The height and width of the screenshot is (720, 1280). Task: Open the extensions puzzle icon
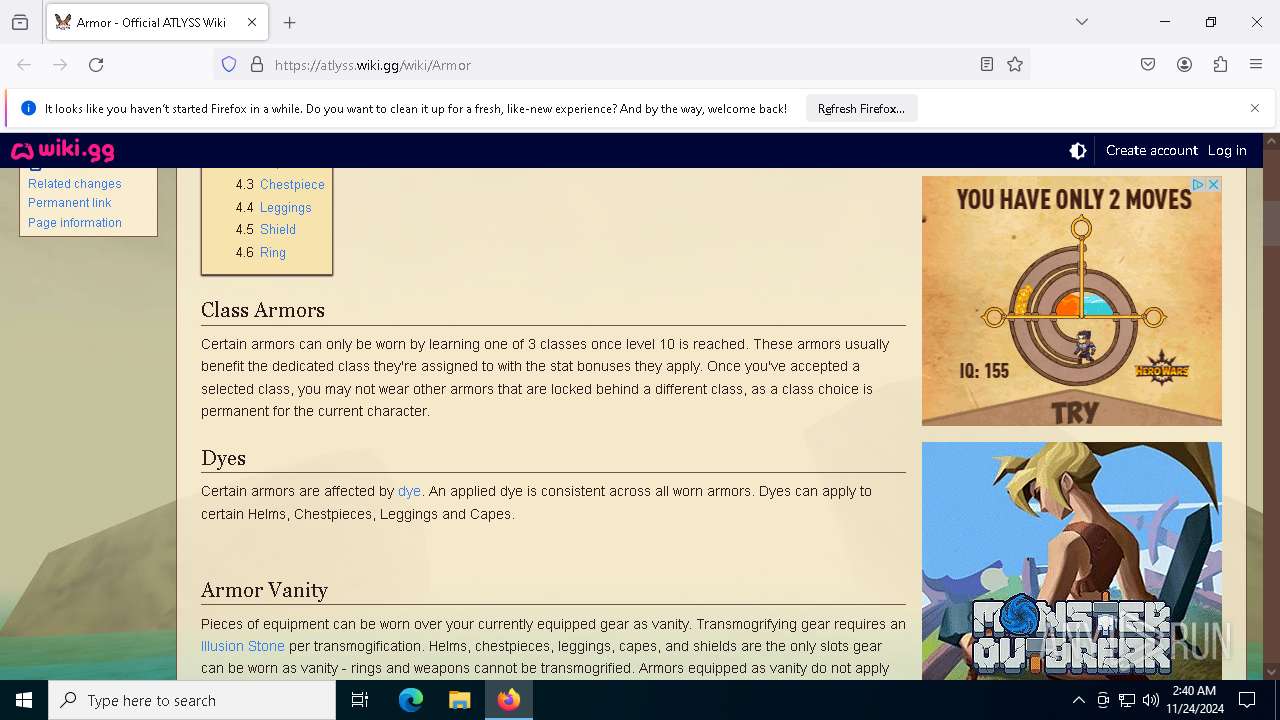[1220, 65]
